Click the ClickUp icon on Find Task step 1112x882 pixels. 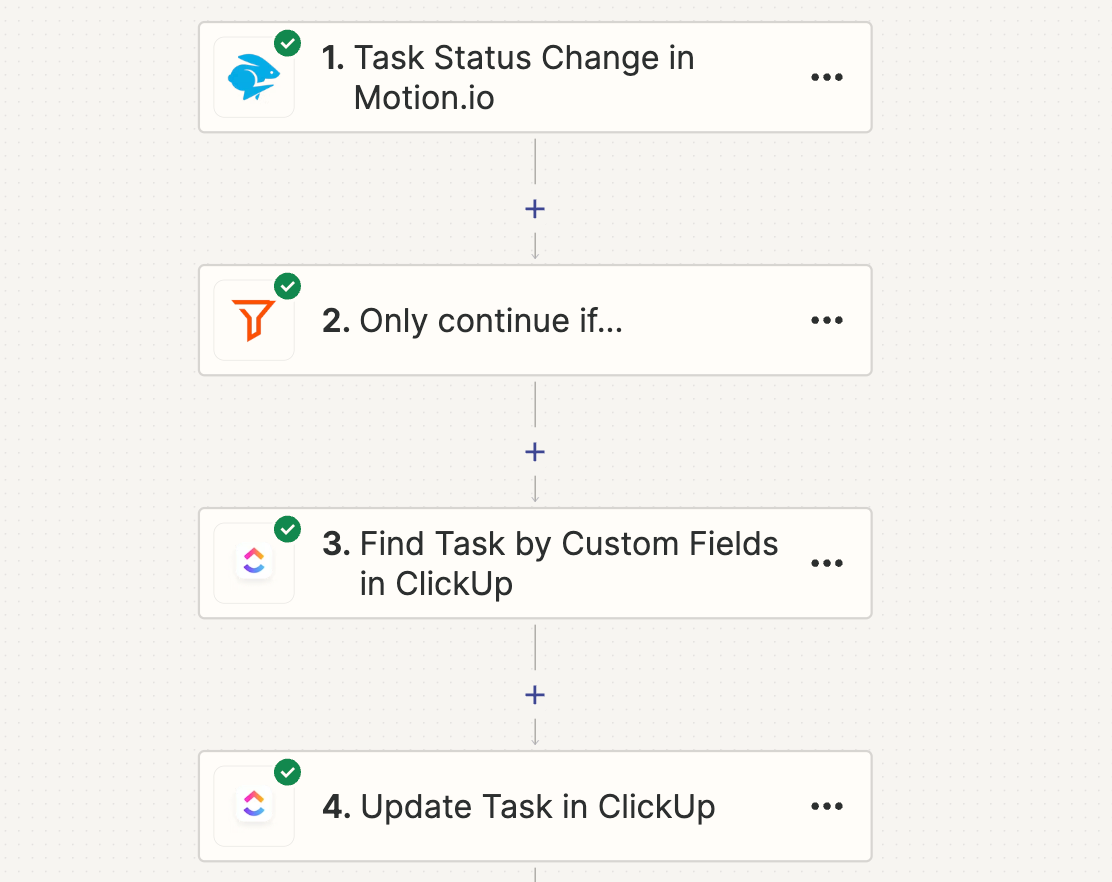click(253, 564)
